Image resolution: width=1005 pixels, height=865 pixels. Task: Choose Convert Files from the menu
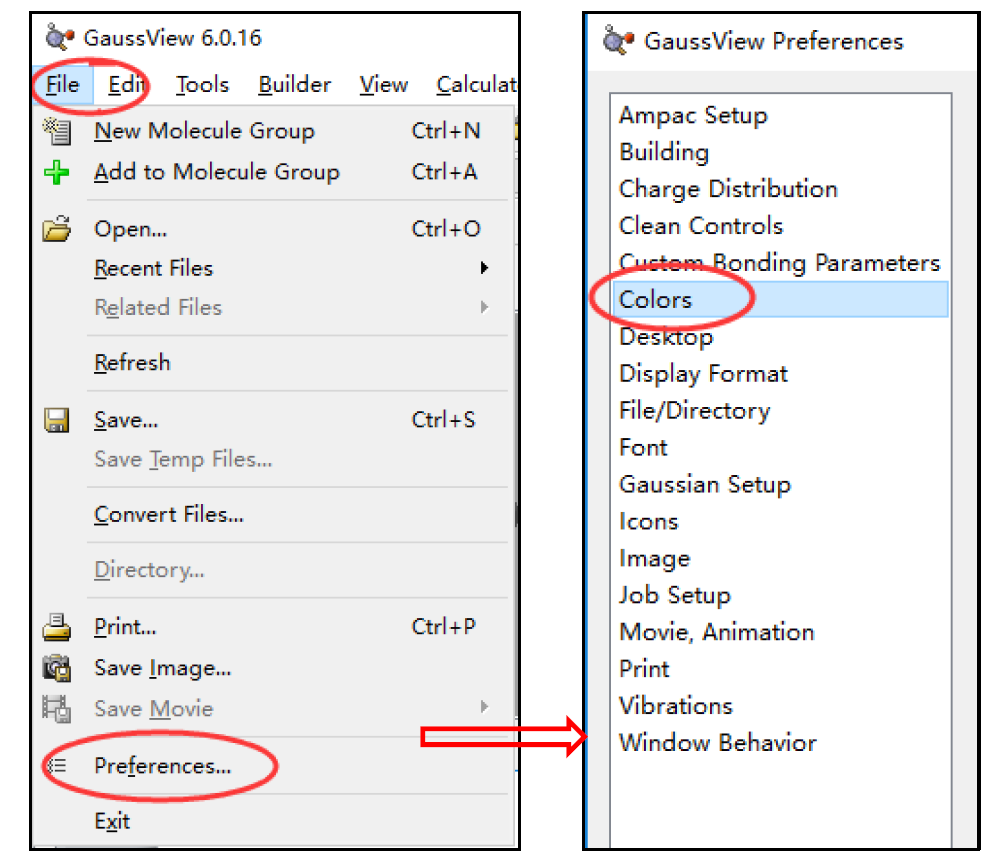pyautogui.click(x=169, y=515)
